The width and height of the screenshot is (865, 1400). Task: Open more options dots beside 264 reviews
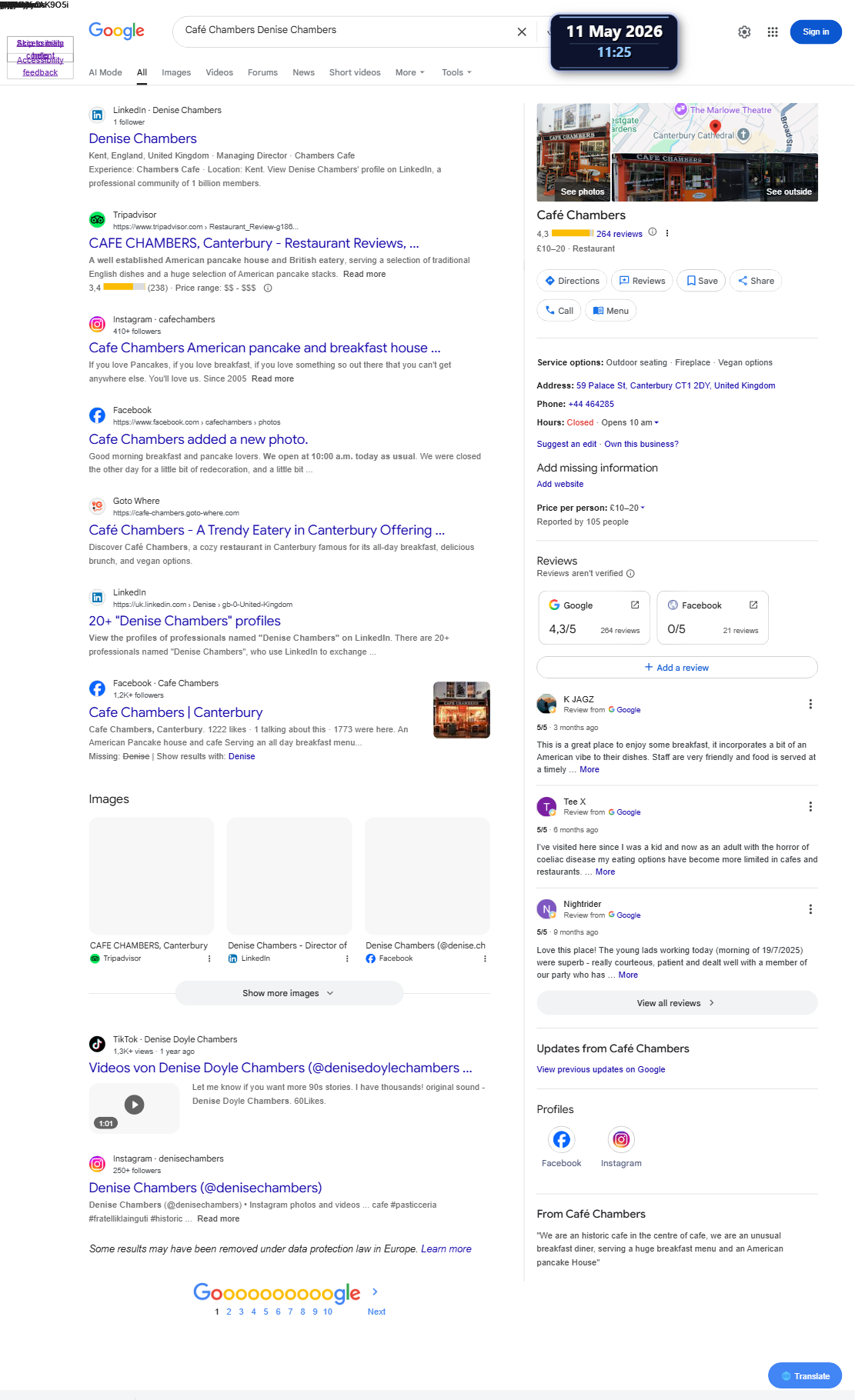[667, 233]
